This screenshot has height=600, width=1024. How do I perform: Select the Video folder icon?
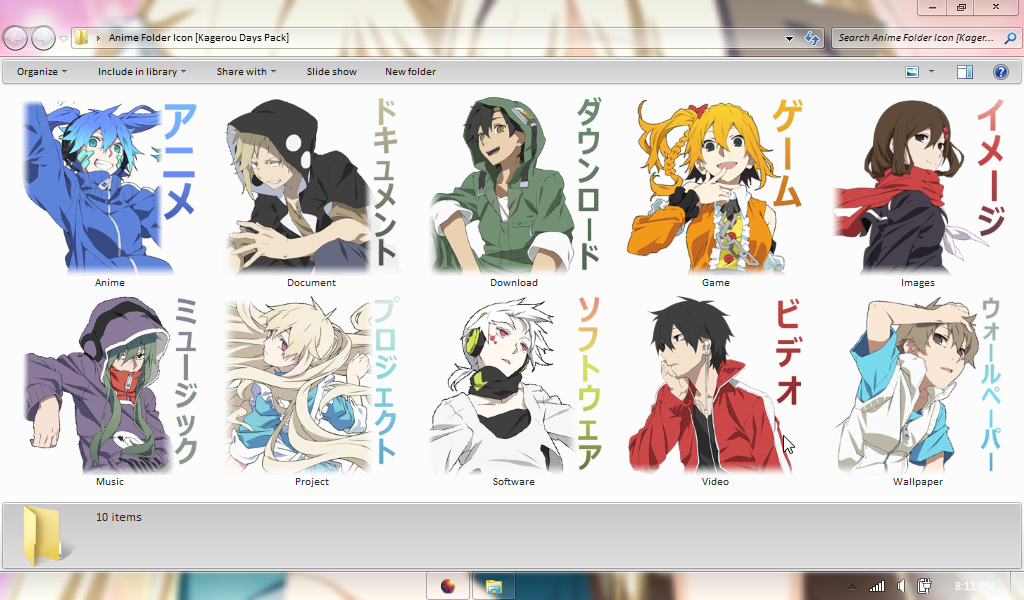pos(716,385)
